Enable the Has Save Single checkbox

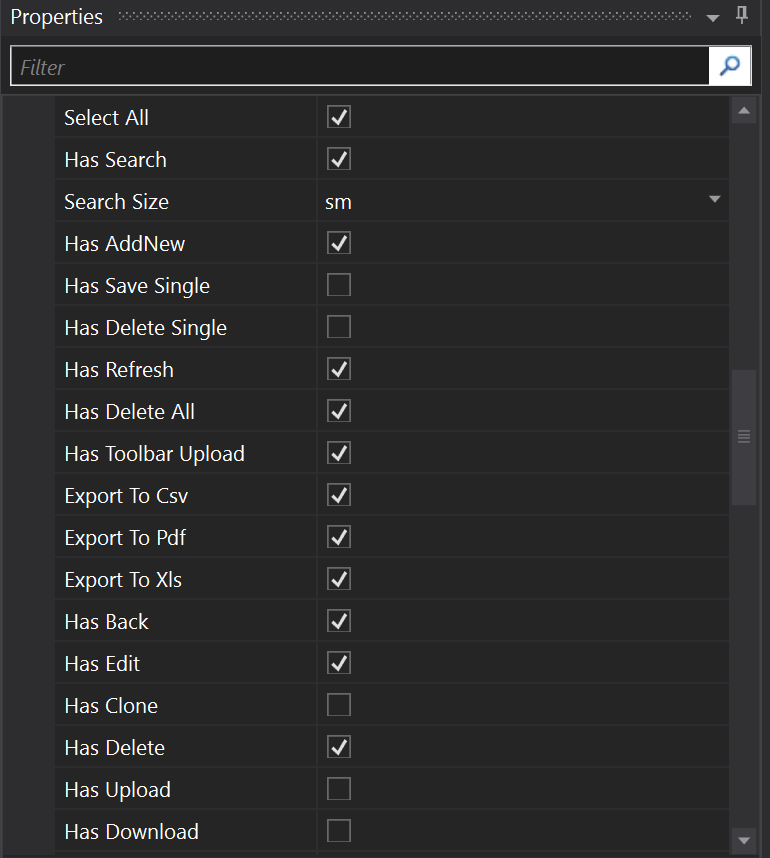point(339,286)
